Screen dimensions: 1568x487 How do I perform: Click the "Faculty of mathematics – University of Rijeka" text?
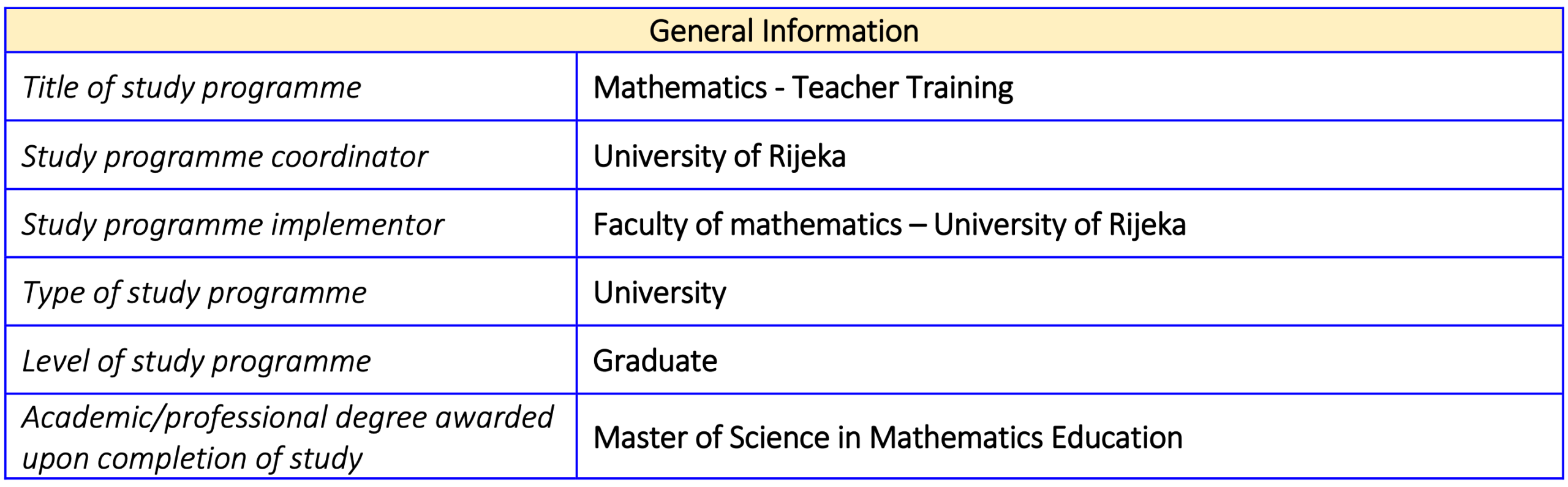click(889, 225)
